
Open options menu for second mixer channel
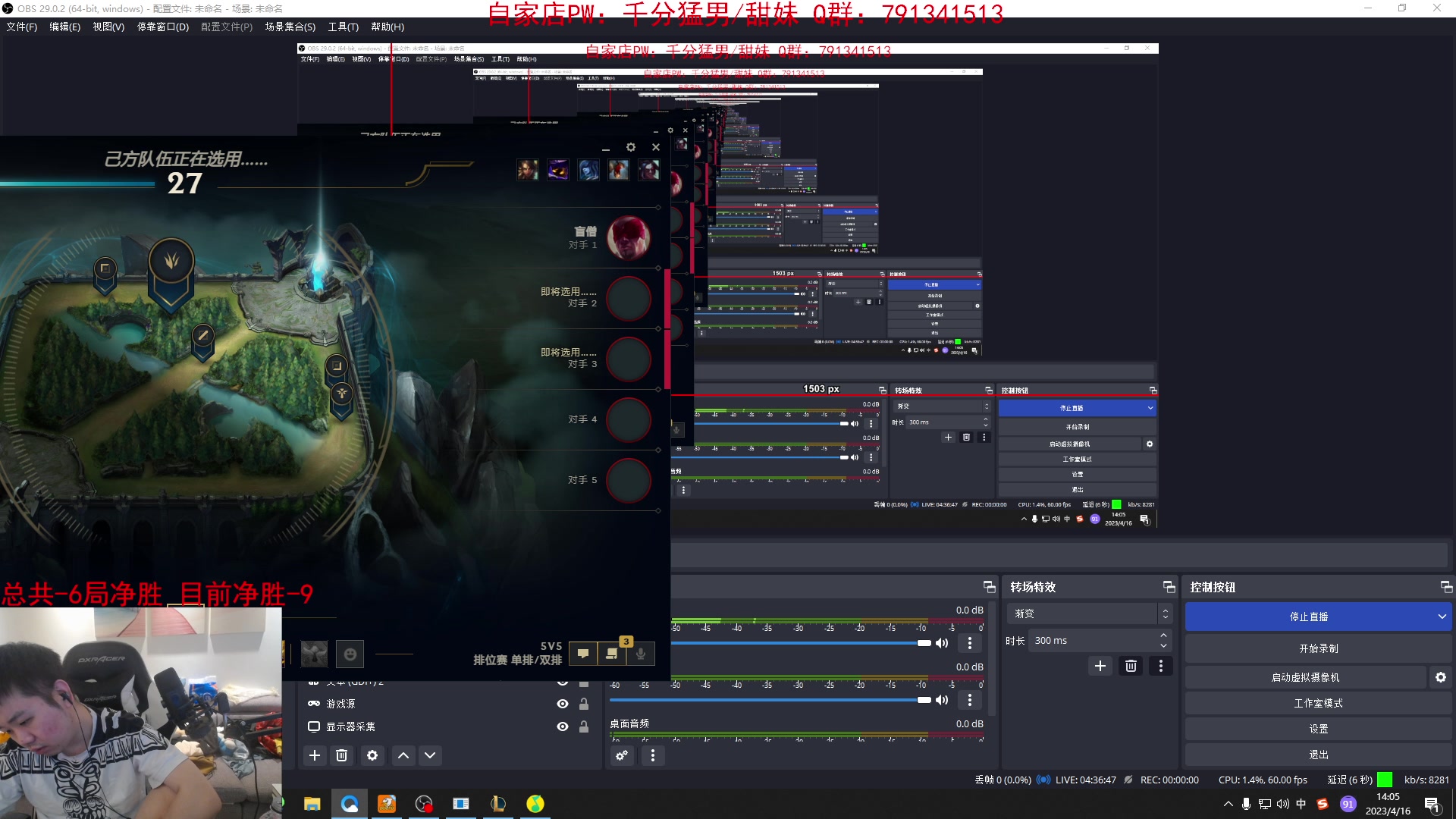(970, 700)
